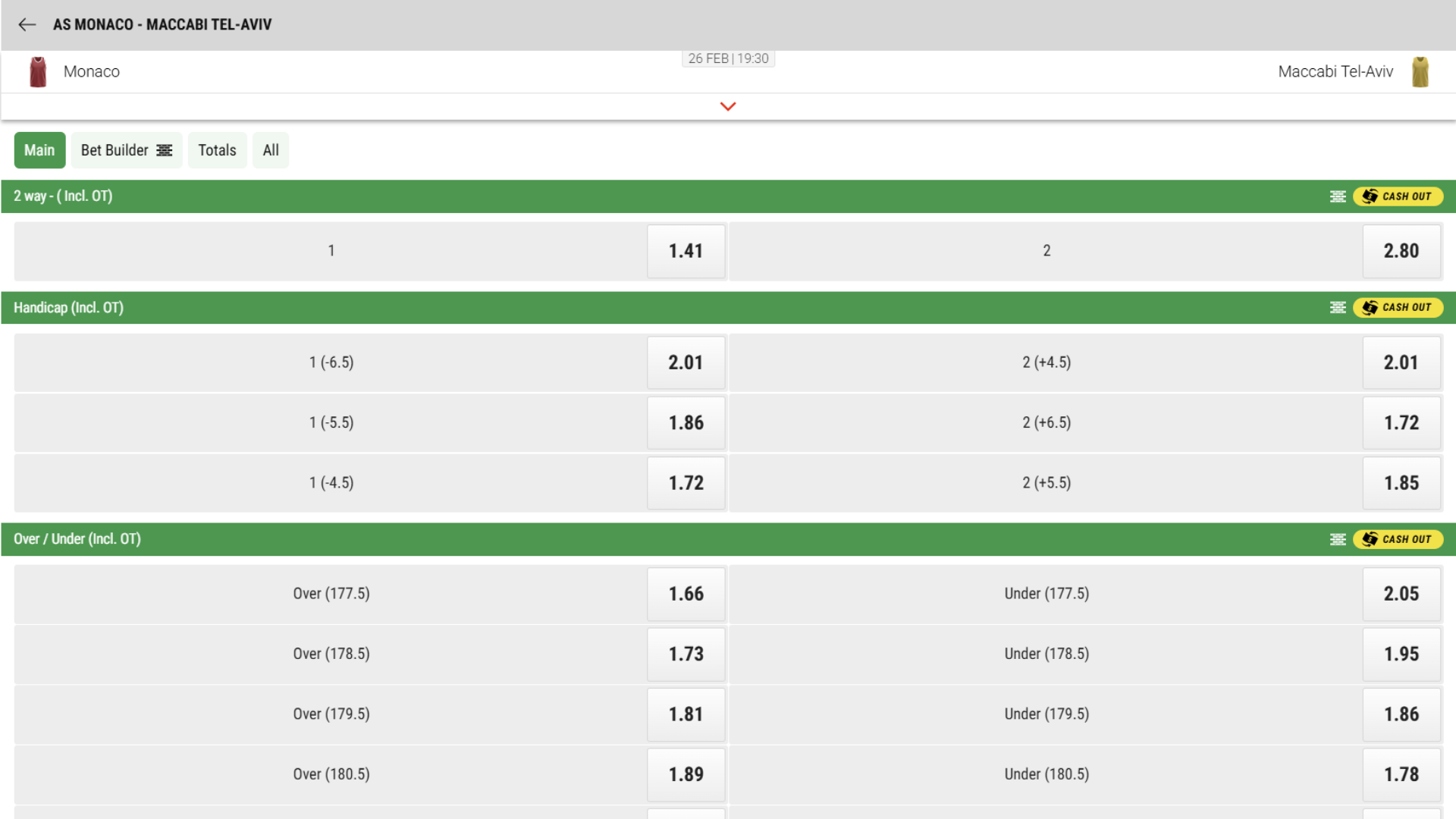Bet on Maccabi Tel-Aviv at odds 2.80

(1401, 251)
